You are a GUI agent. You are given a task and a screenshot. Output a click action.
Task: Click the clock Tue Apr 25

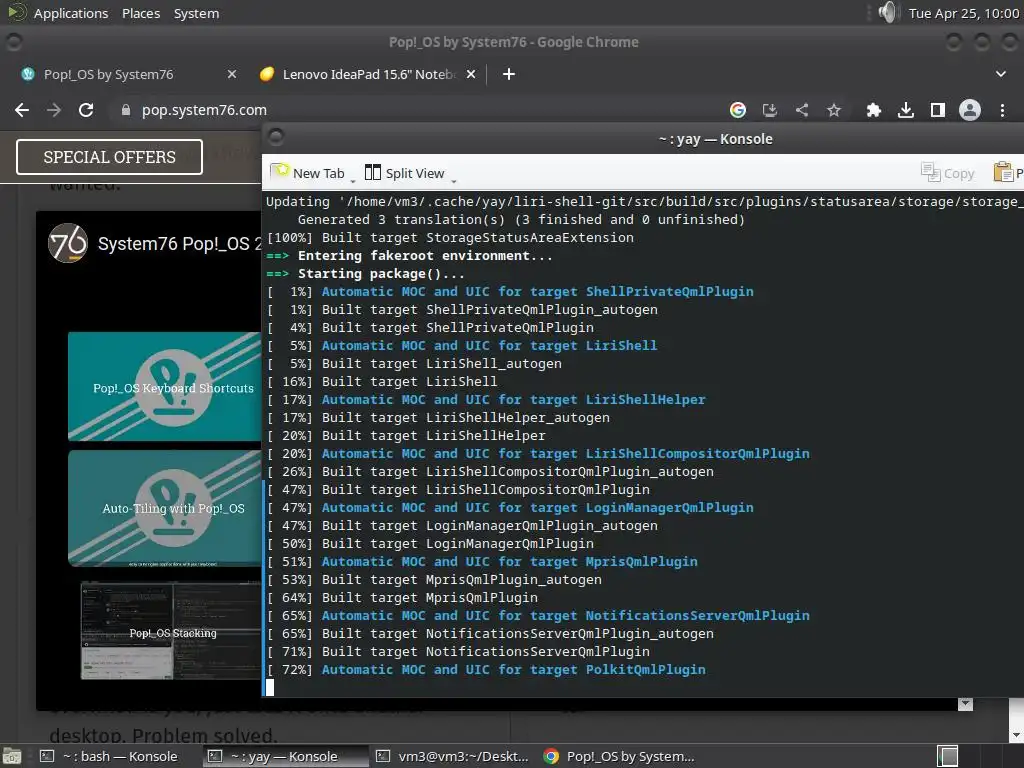point(963,13)
